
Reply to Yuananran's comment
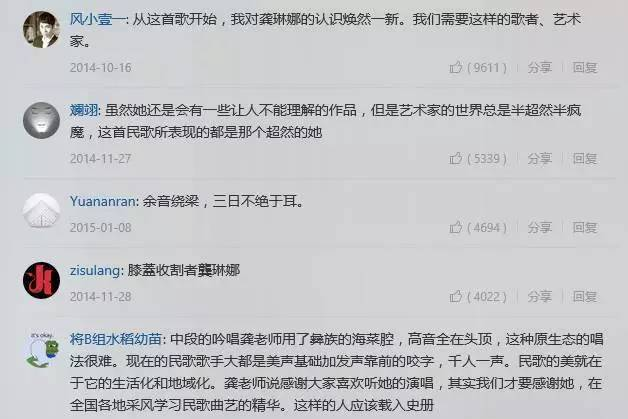pos(585,228)
